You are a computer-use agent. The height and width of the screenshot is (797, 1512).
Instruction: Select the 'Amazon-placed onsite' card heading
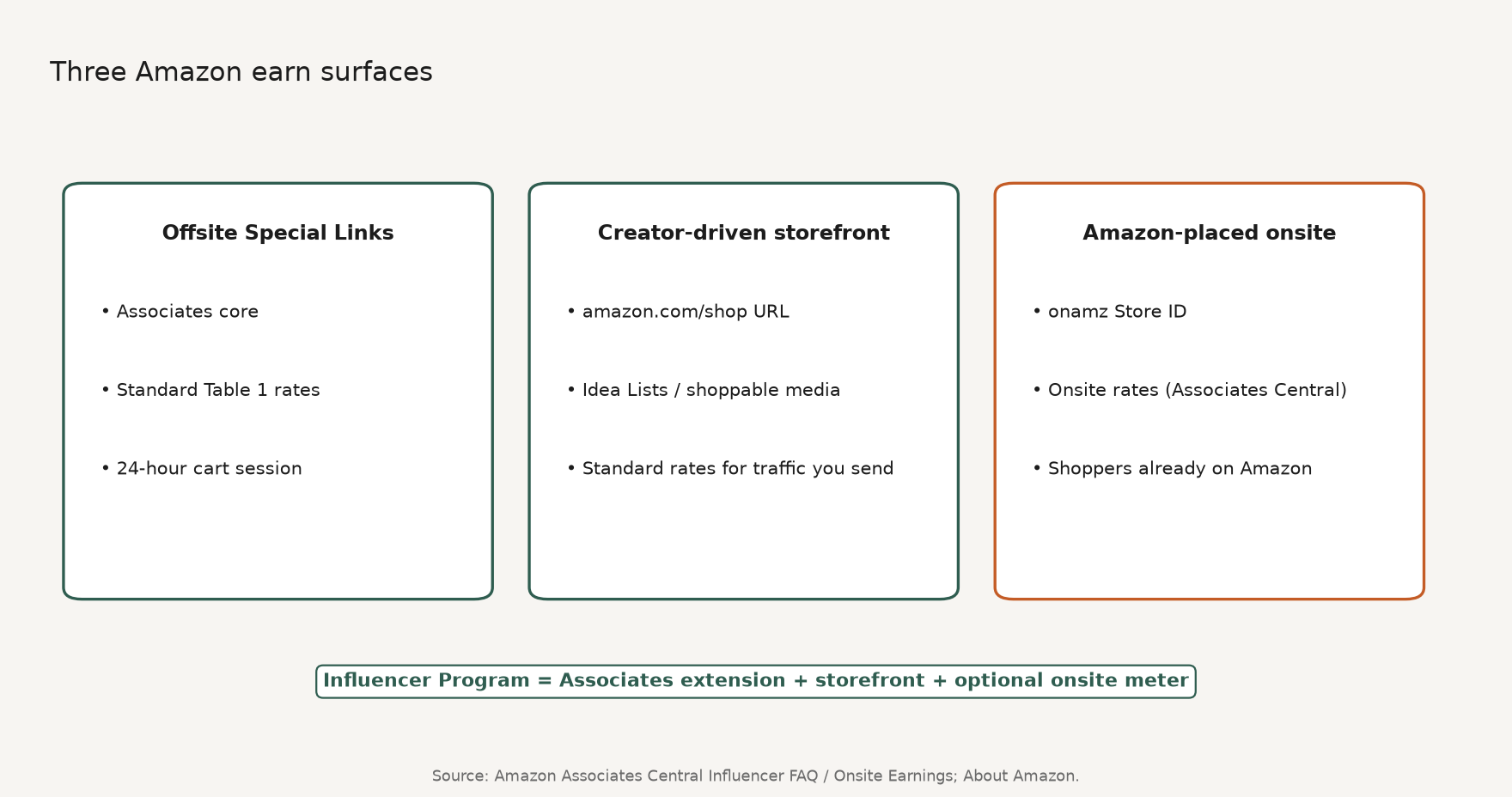[x=1209, y=233]
